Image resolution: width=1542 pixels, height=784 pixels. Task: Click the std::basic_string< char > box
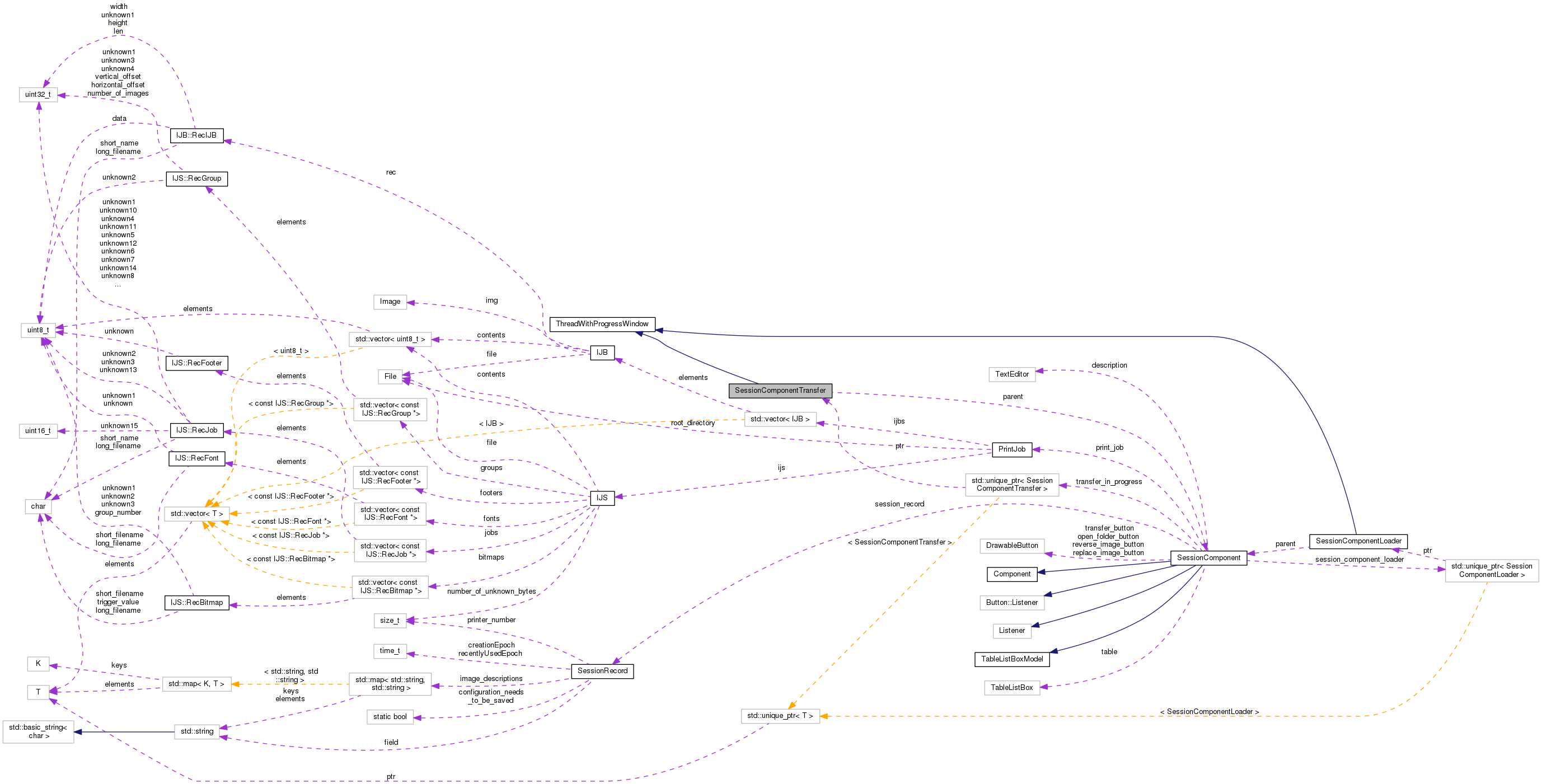pyautogui.click(x=38, y=731)
